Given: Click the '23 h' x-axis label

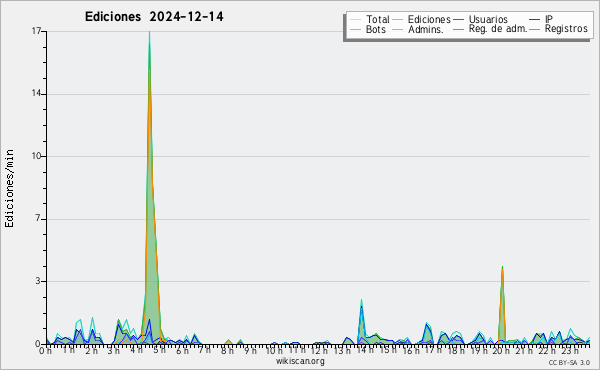Looking at the screenshot, I should coord(570,350).
